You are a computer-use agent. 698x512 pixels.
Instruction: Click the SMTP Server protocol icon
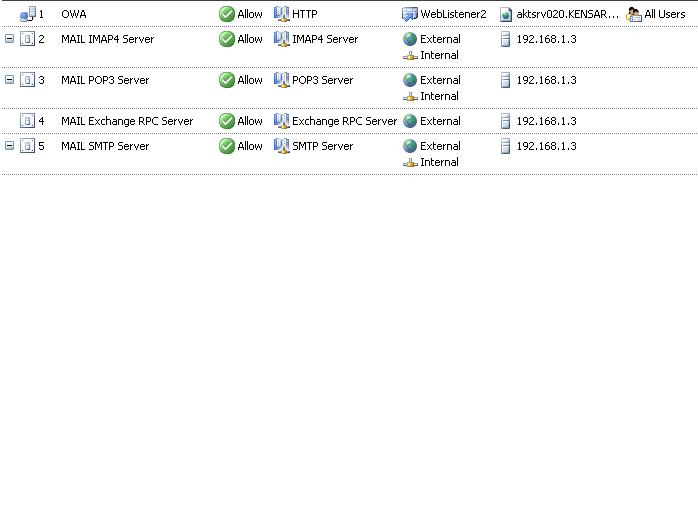281,146
